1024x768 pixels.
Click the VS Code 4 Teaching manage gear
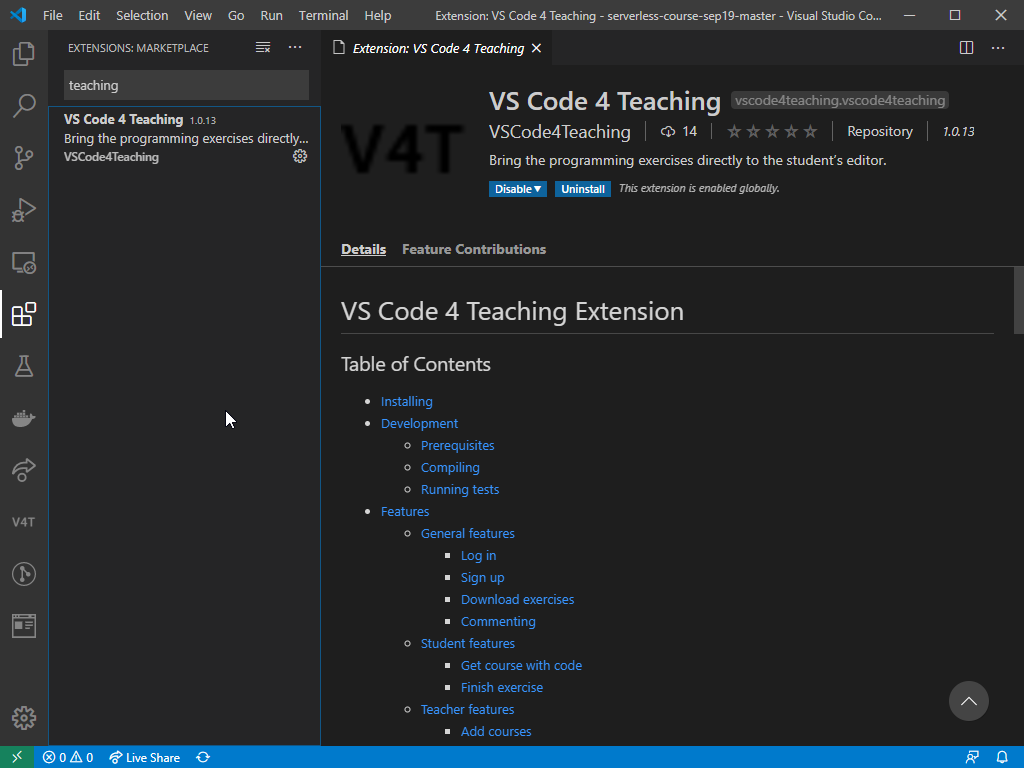(300, 156)
